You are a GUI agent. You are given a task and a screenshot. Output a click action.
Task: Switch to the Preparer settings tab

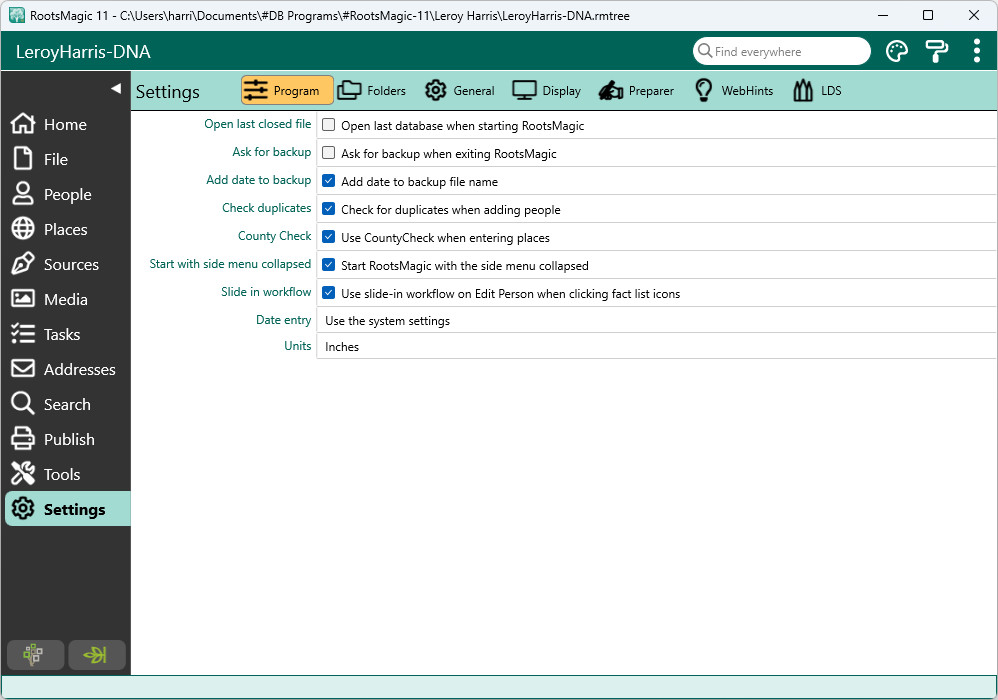pos(636,90)
